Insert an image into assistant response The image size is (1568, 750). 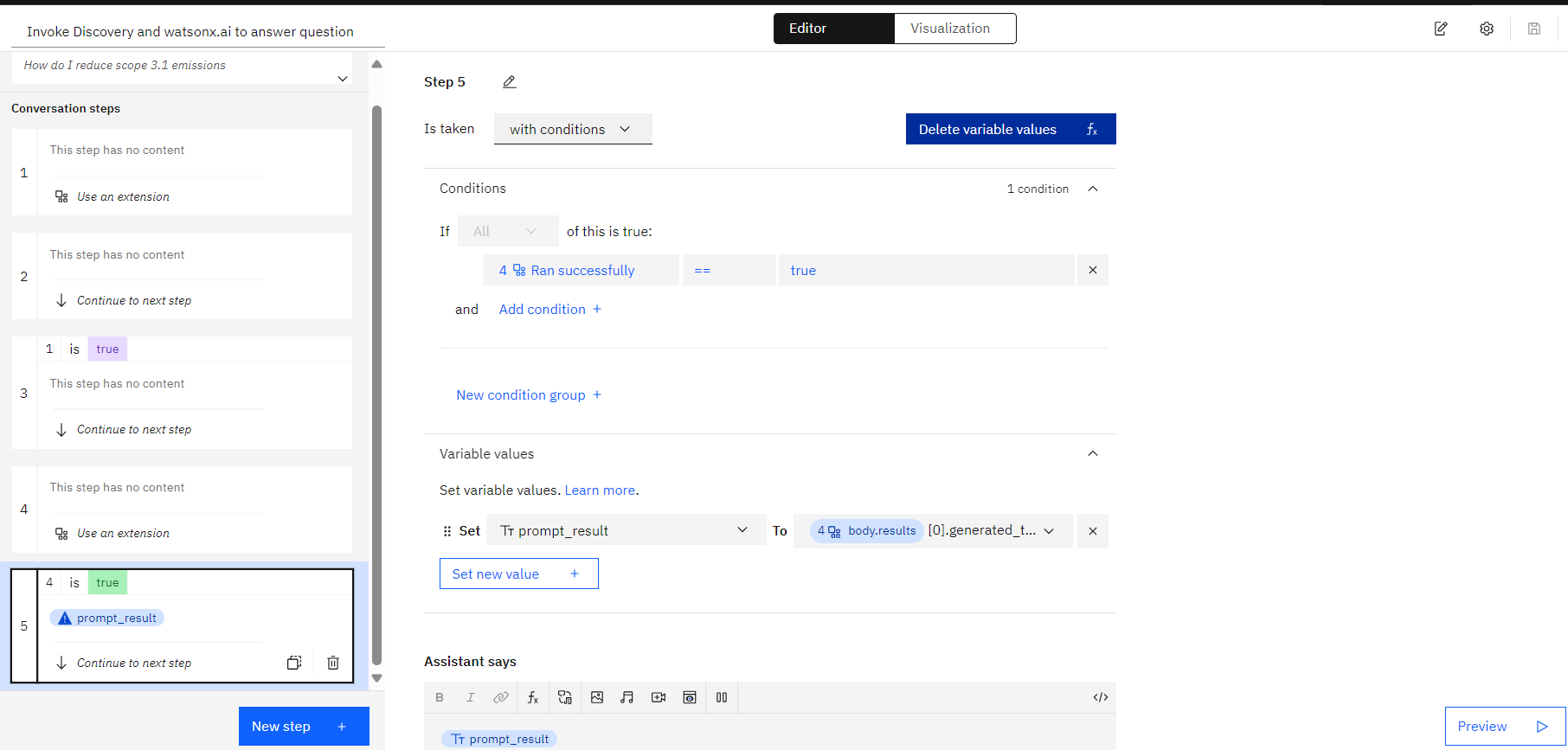pyautogui.click(x=597, y=697)
